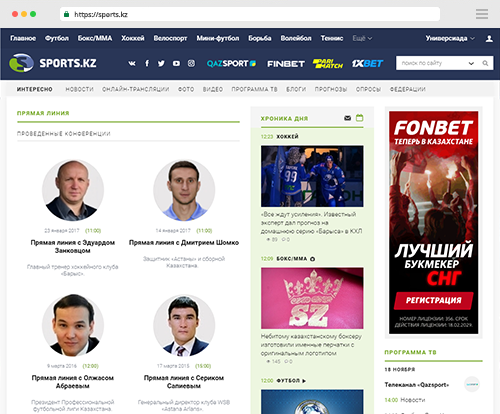Open the calendar icon in Хроника дня

tap(359, 118)
